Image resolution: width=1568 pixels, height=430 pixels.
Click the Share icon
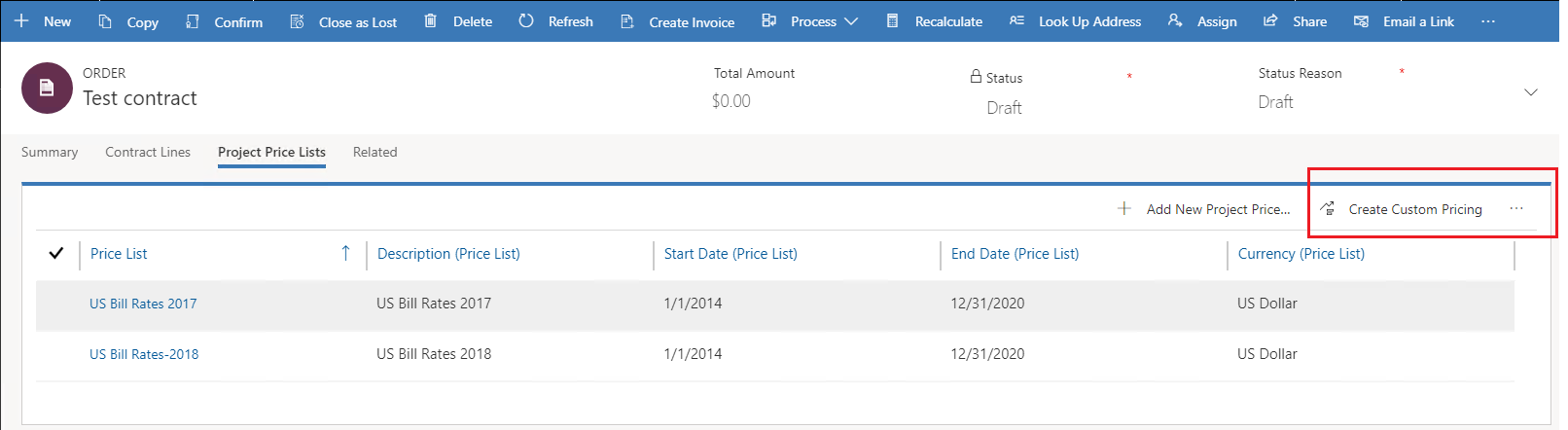pos(1270,20)
